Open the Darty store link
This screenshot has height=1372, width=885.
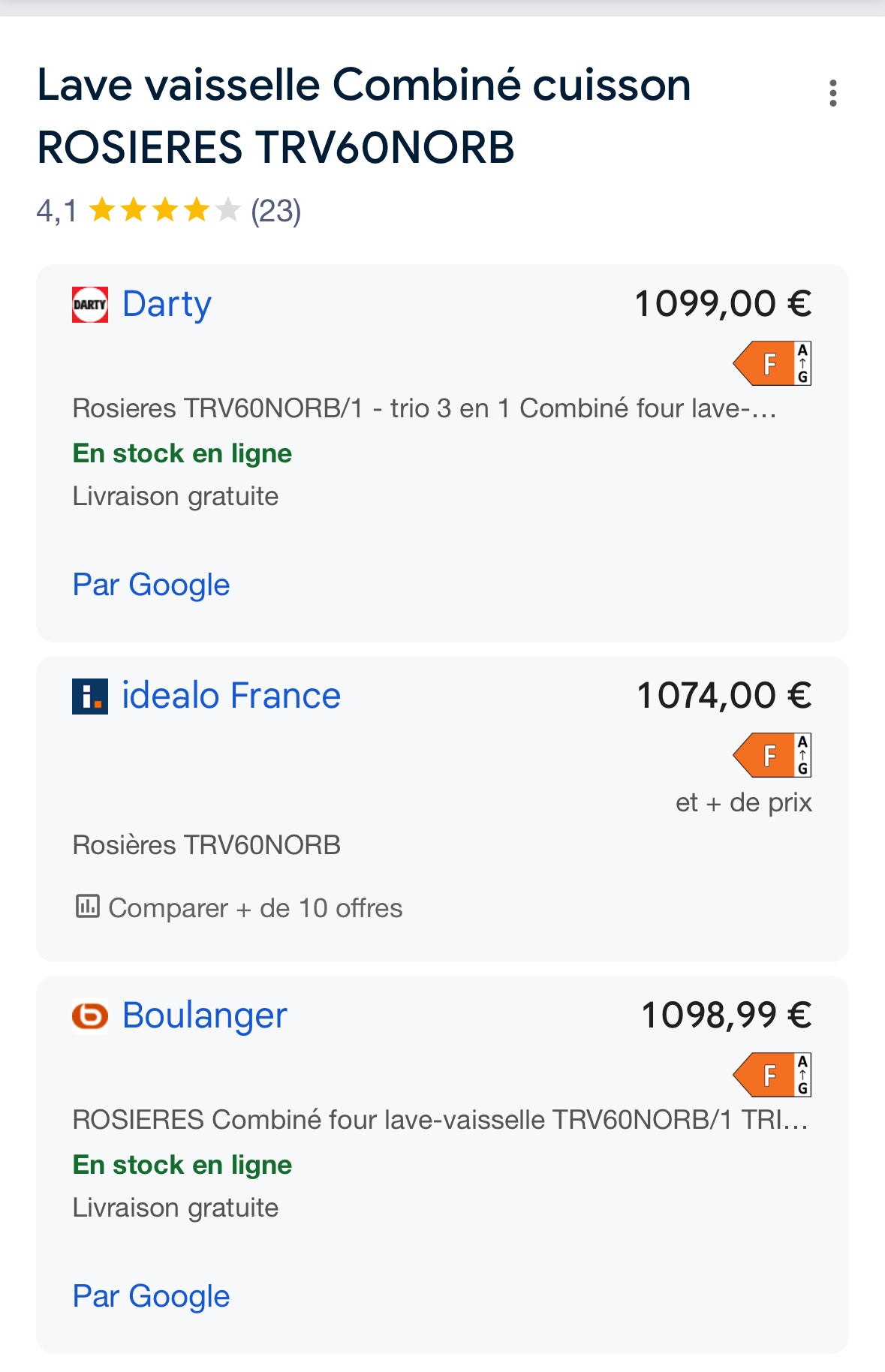pos(167,305)
